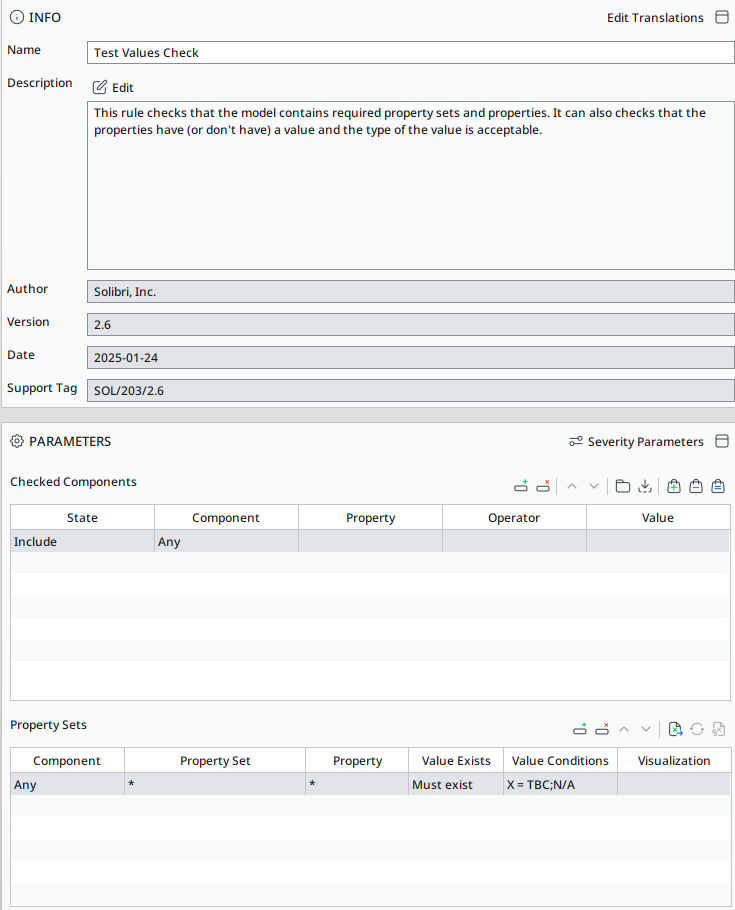Click the Property Set asterisk cell
The width and height of the screenshot is (735, 910).
pyautogui.click(x=215, y=785)
